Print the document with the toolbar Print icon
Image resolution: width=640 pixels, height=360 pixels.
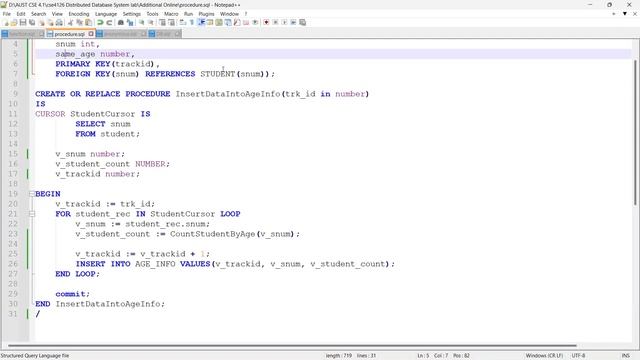tap(59, 22)
